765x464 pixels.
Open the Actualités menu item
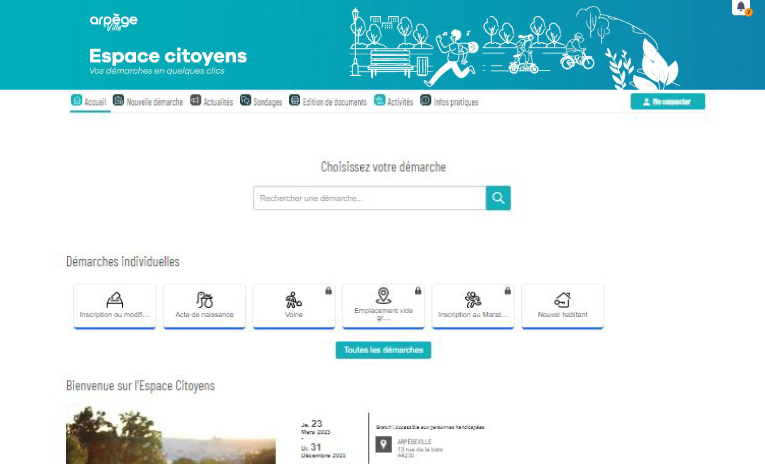(212, 101)
